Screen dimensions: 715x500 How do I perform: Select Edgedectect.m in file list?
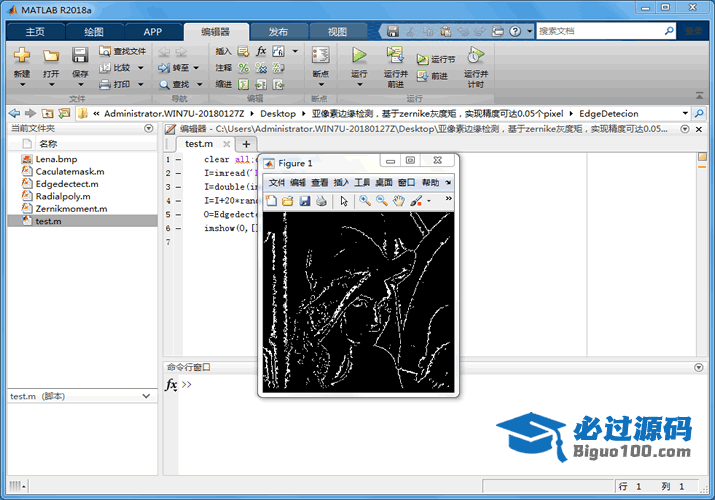click(x=67, y=184)
